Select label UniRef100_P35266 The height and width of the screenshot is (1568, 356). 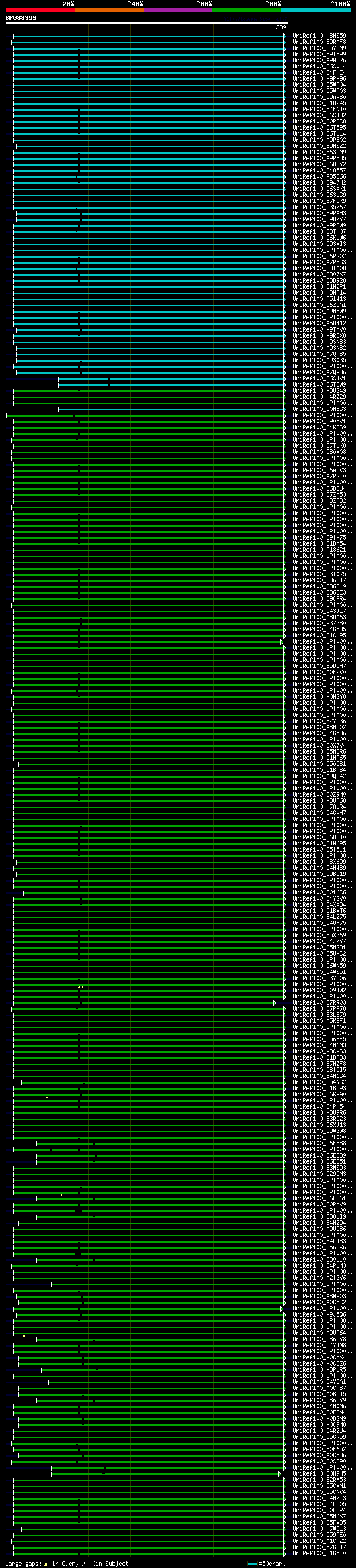pyautogui.click(x=319, y=176)
